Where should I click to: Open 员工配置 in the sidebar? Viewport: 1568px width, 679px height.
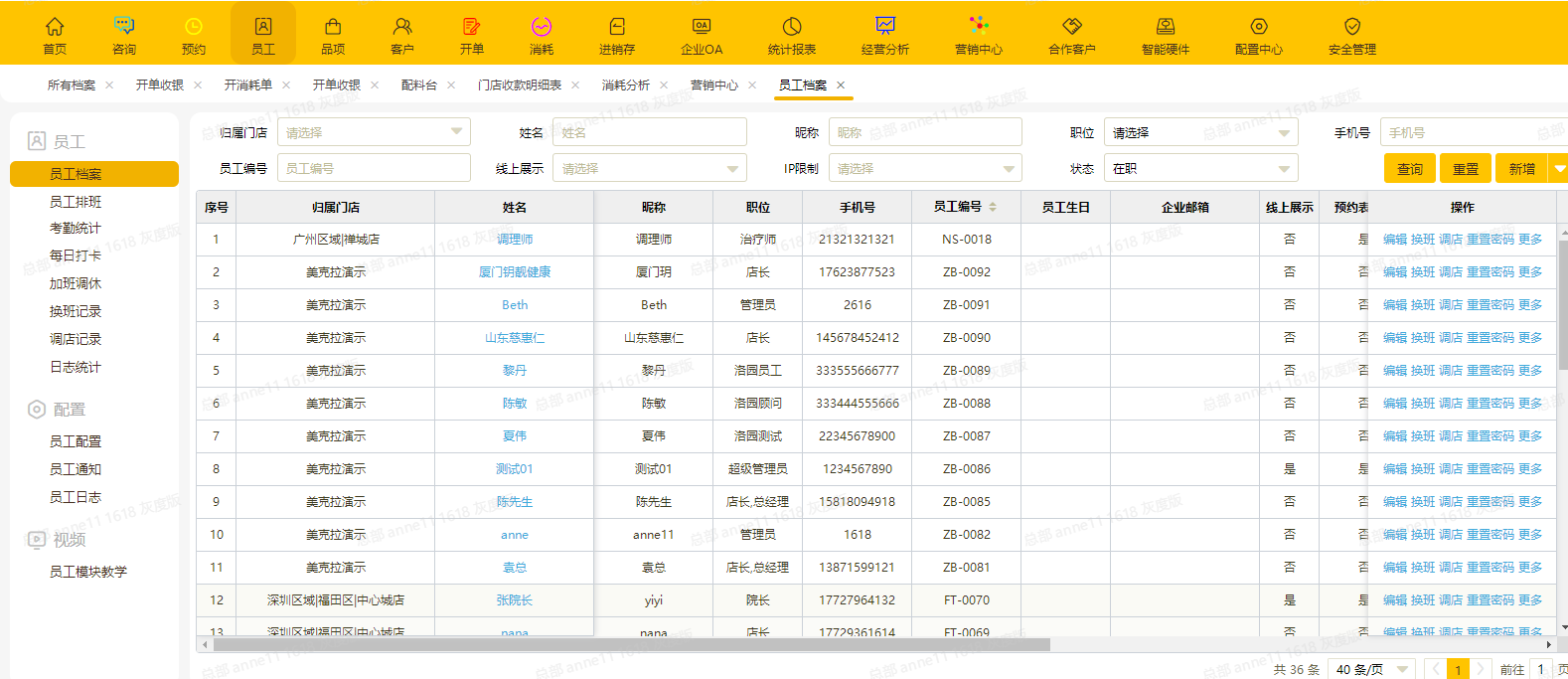click(76, 441)
